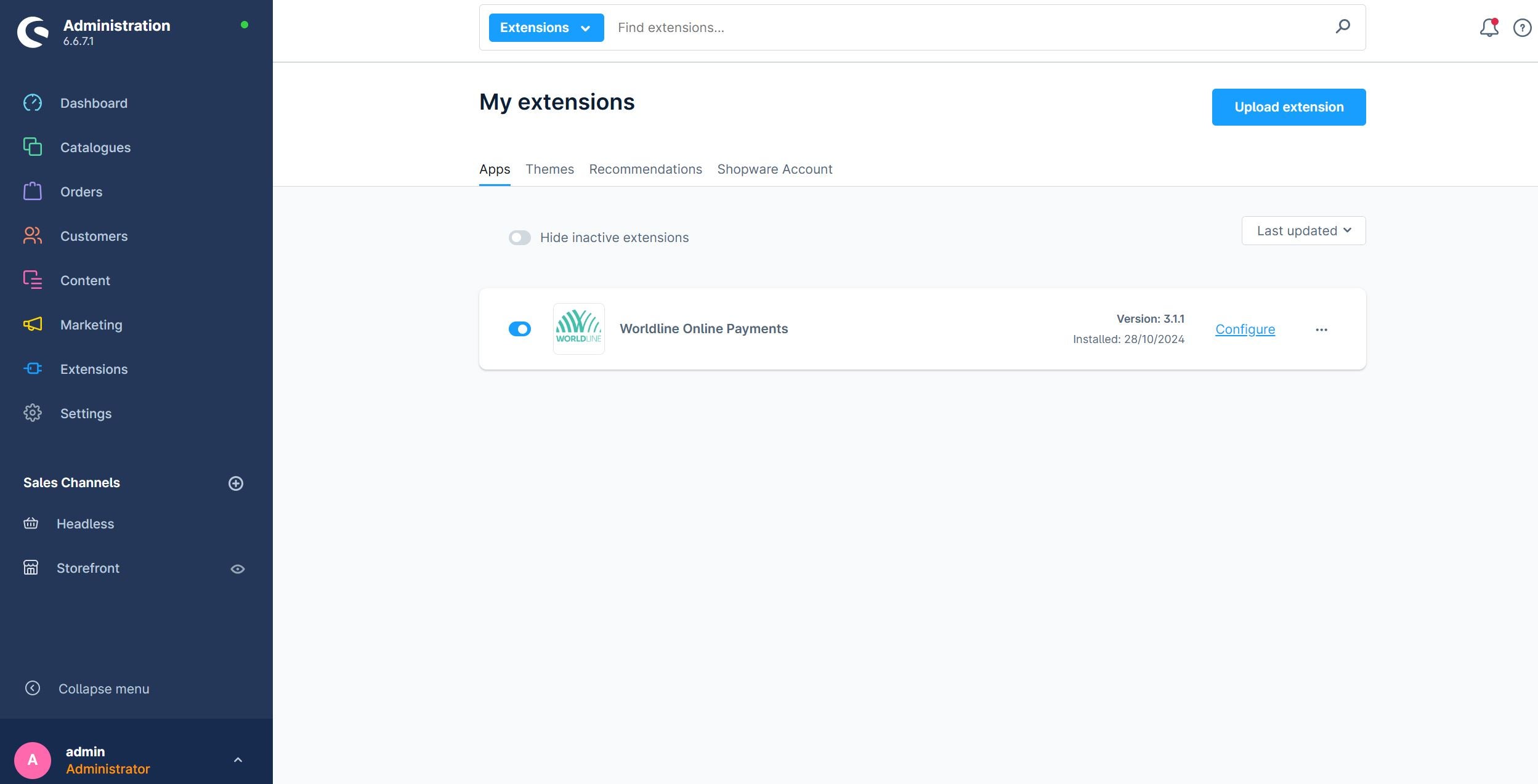The height and width of the screenshot is (784, 1538).
Task: Open Dashboard from the sidebar icon
Action: (33, 103)
